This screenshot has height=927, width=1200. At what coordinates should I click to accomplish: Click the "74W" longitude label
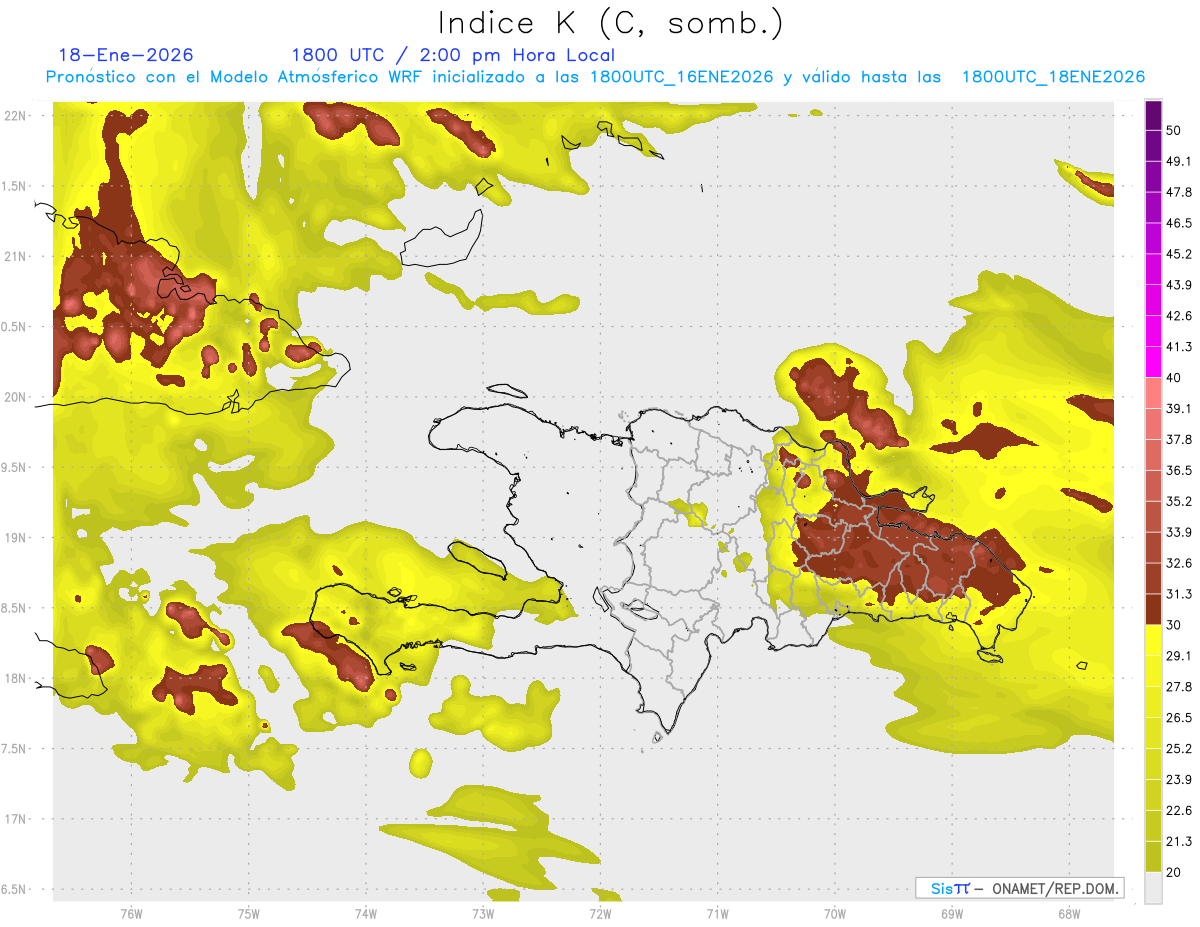pyautogui.click(x=366, y=914)
